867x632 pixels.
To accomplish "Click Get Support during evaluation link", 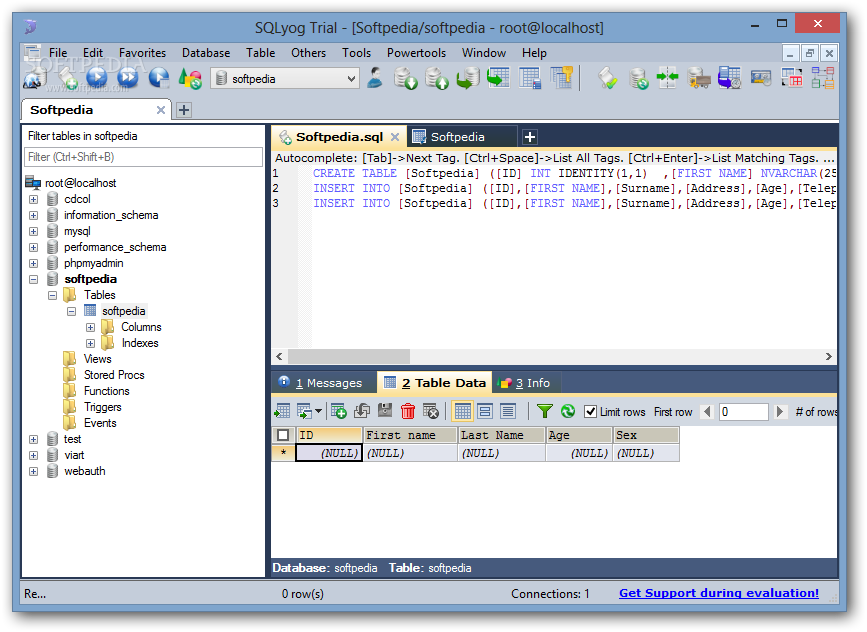I will click(718, 593).
